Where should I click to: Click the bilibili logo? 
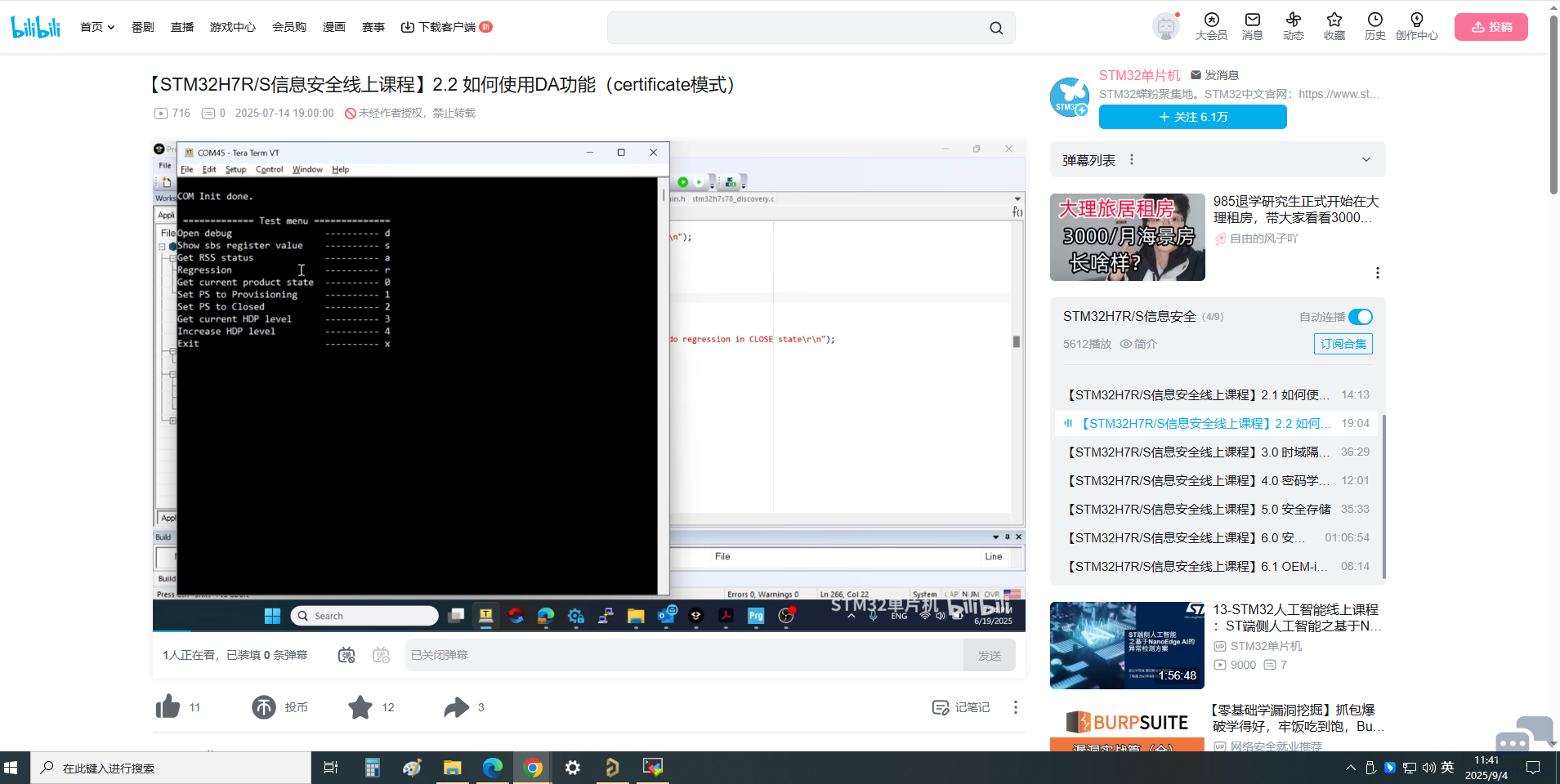(35, 27)
